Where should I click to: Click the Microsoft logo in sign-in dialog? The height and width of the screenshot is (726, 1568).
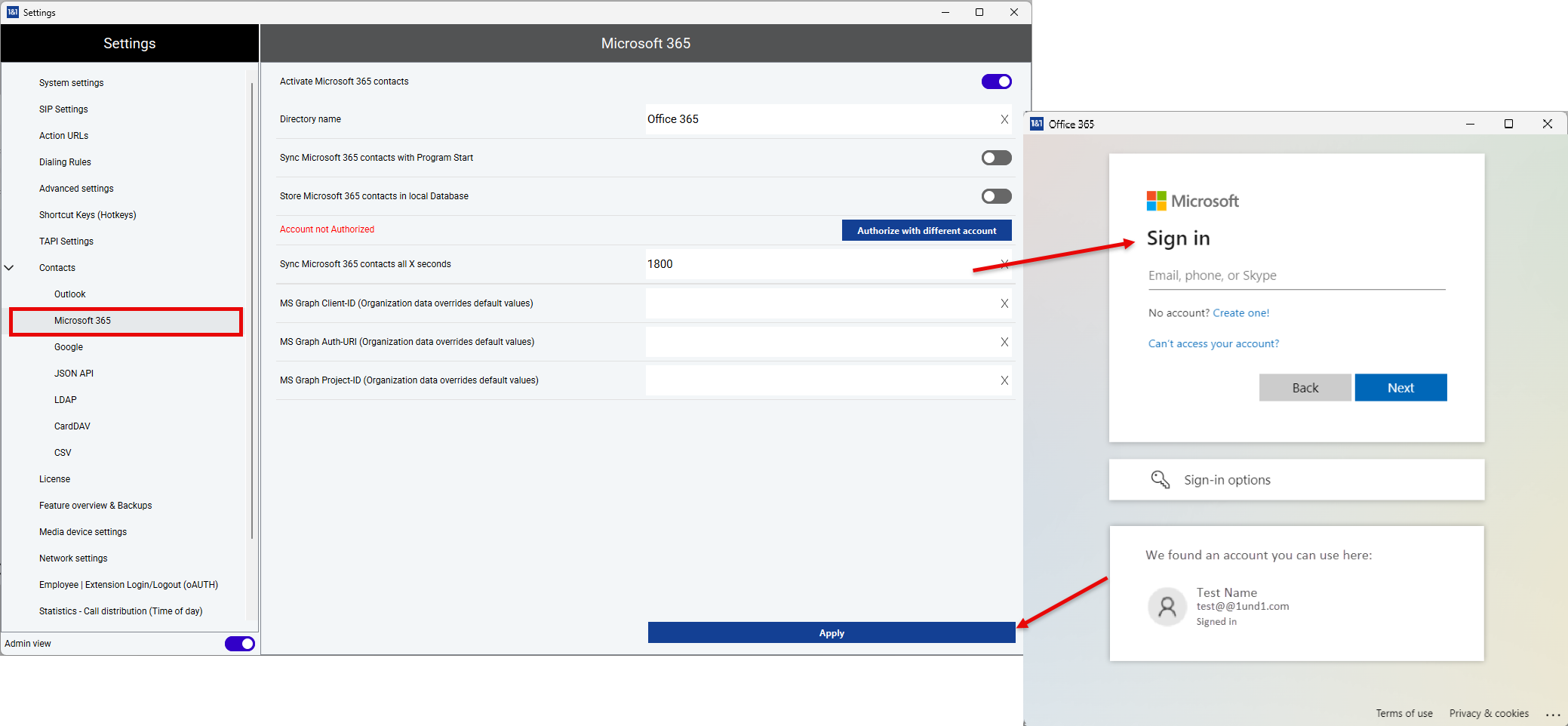tap(1156, 201)
